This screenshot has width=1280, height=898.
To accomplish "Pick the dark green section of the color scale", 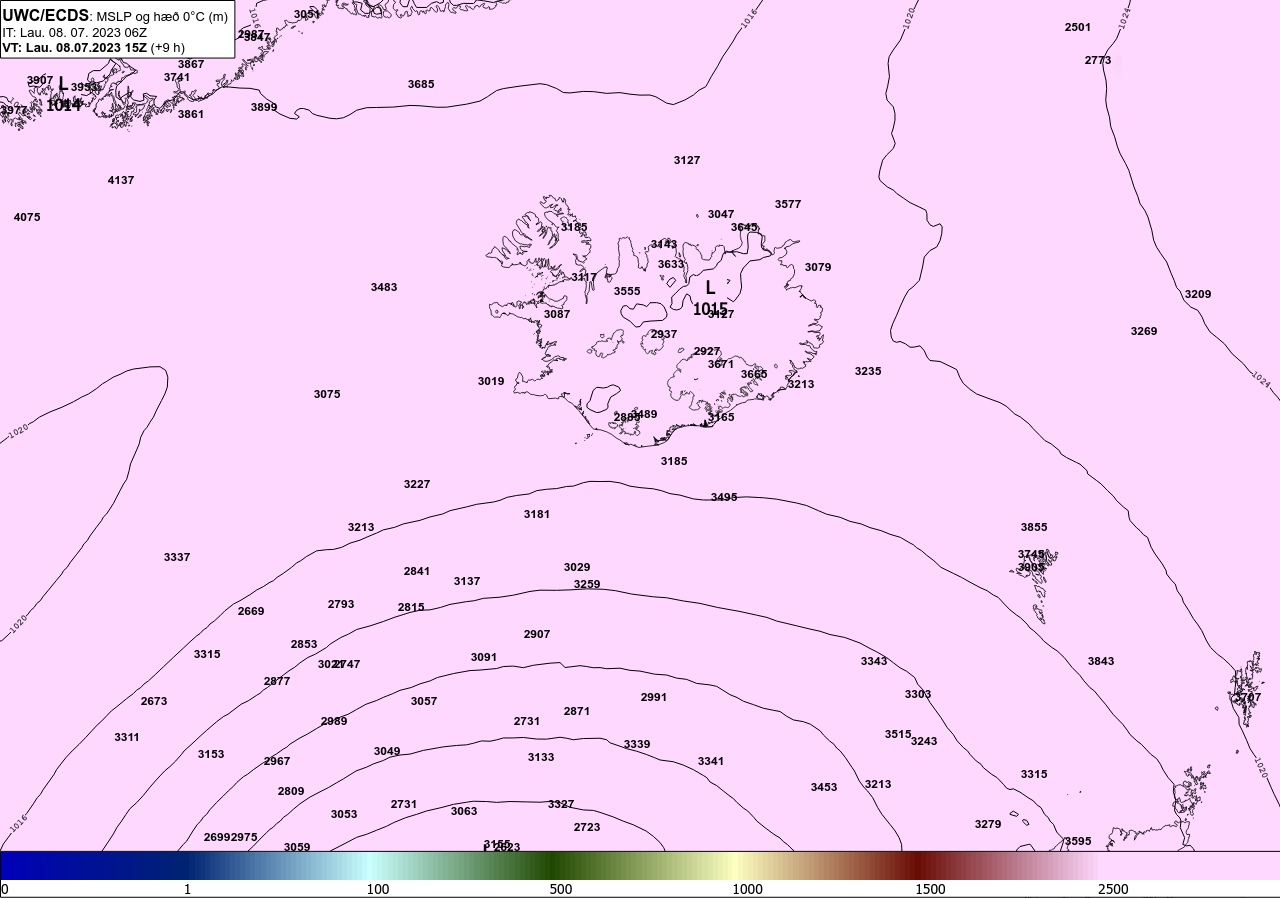I will point(555,865).
